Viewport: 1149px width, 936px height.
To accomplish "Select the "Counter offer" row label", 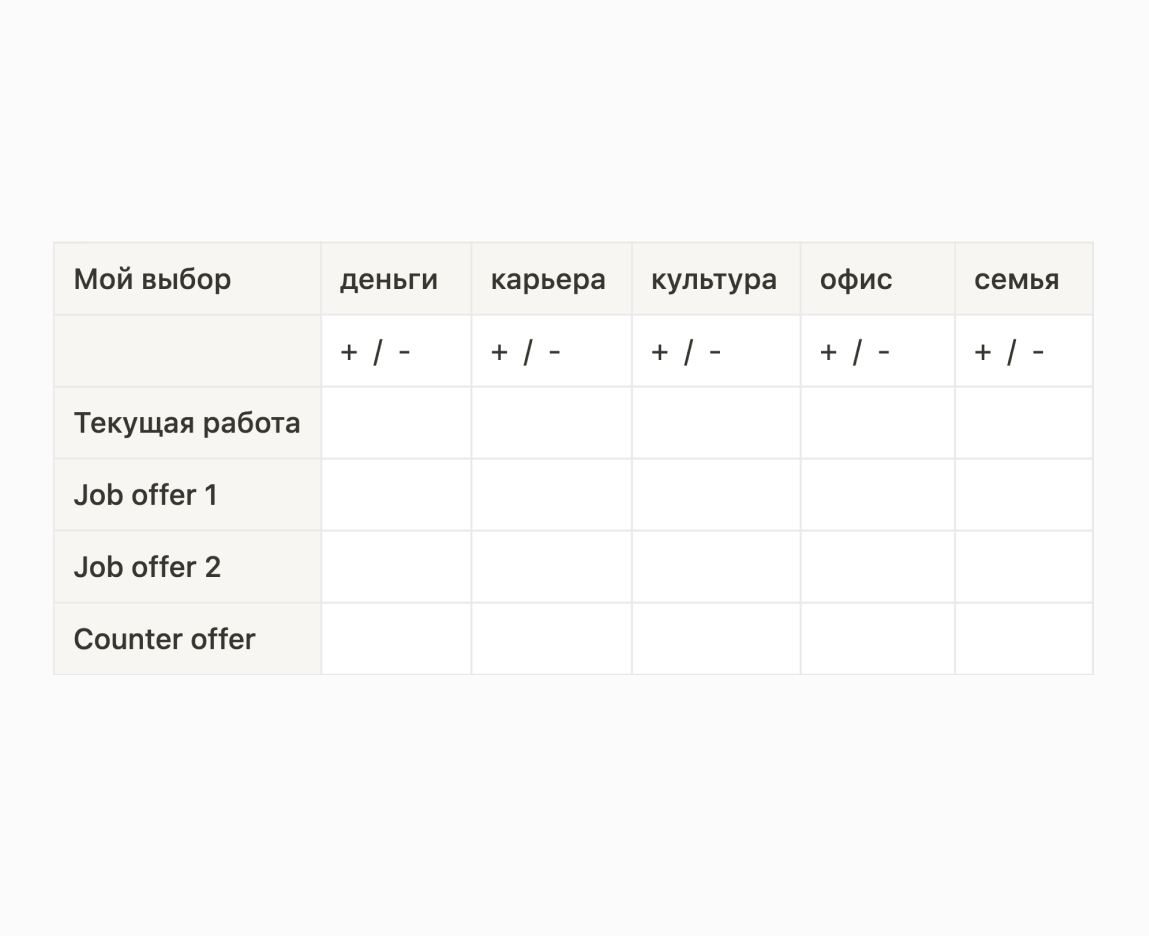I will click(188, 638).
